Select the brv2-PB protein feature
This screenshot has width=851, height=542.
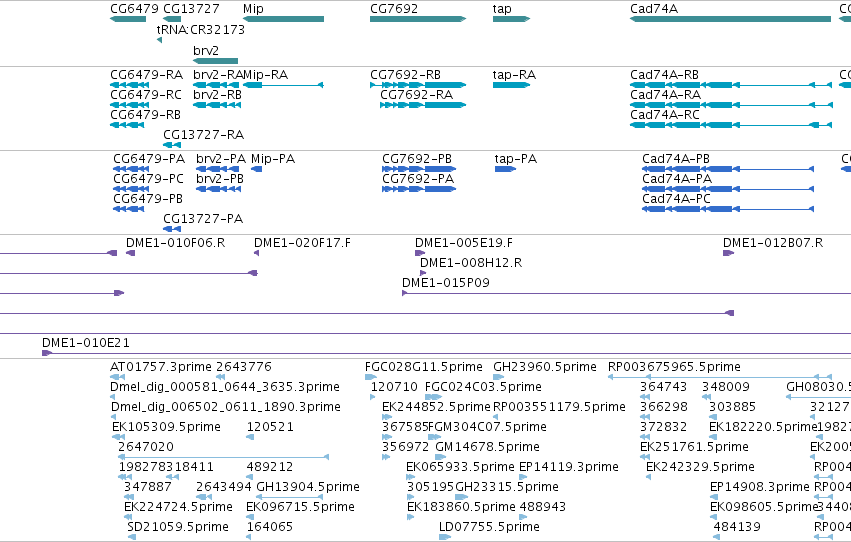(219, 189)
